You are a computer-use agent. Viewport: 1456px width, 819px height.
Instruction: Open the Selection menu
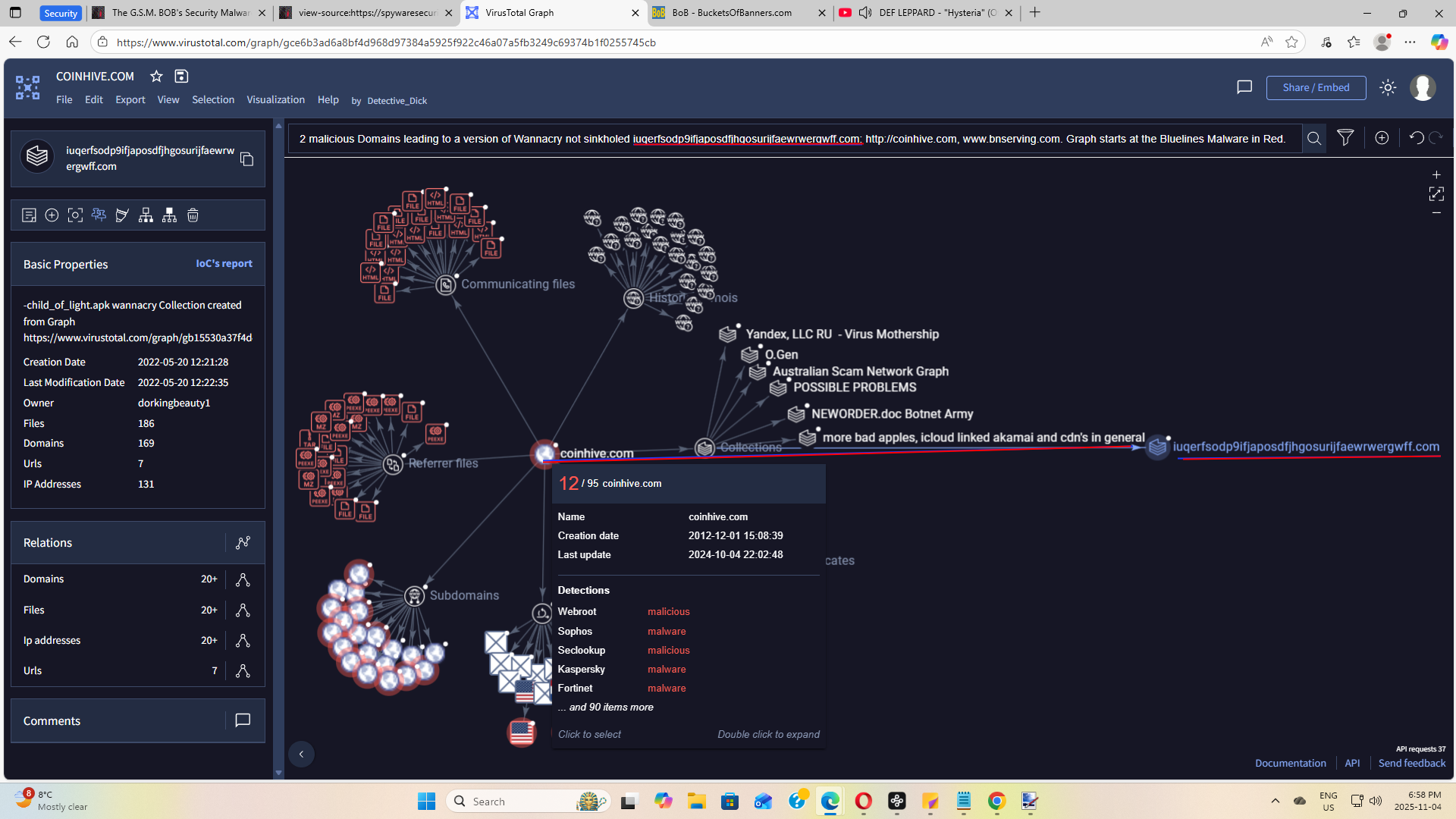point(213,99)
